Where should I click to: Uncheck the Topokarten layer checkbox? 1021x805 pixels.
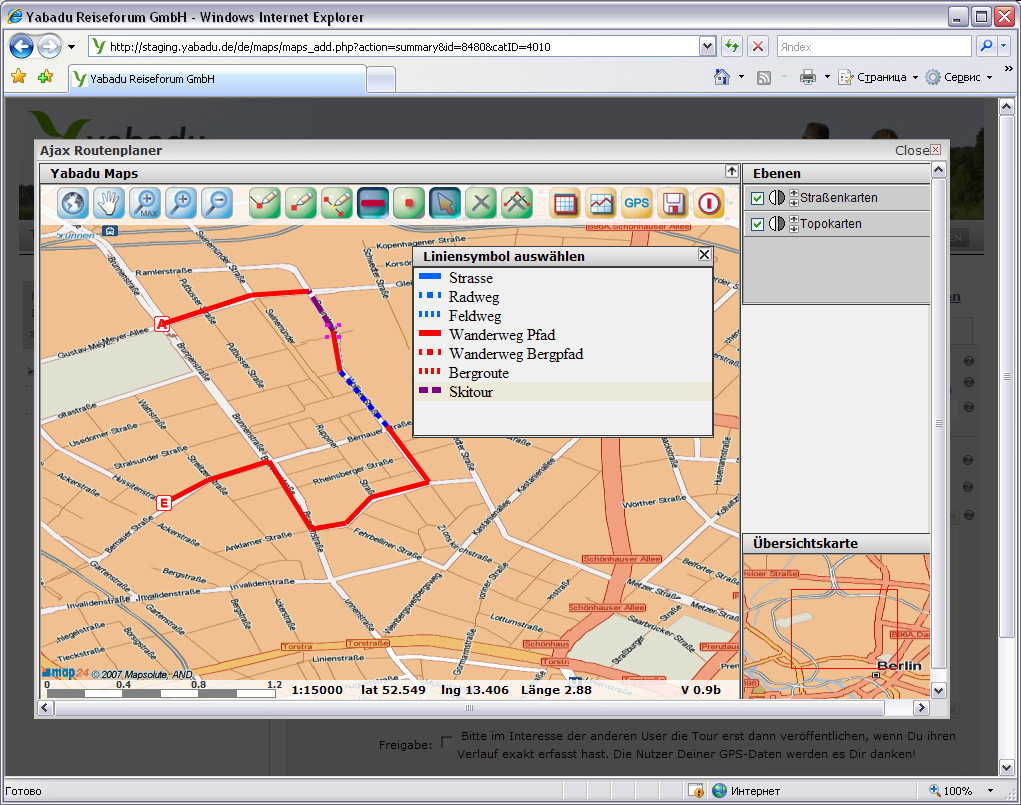pos(757,224)
